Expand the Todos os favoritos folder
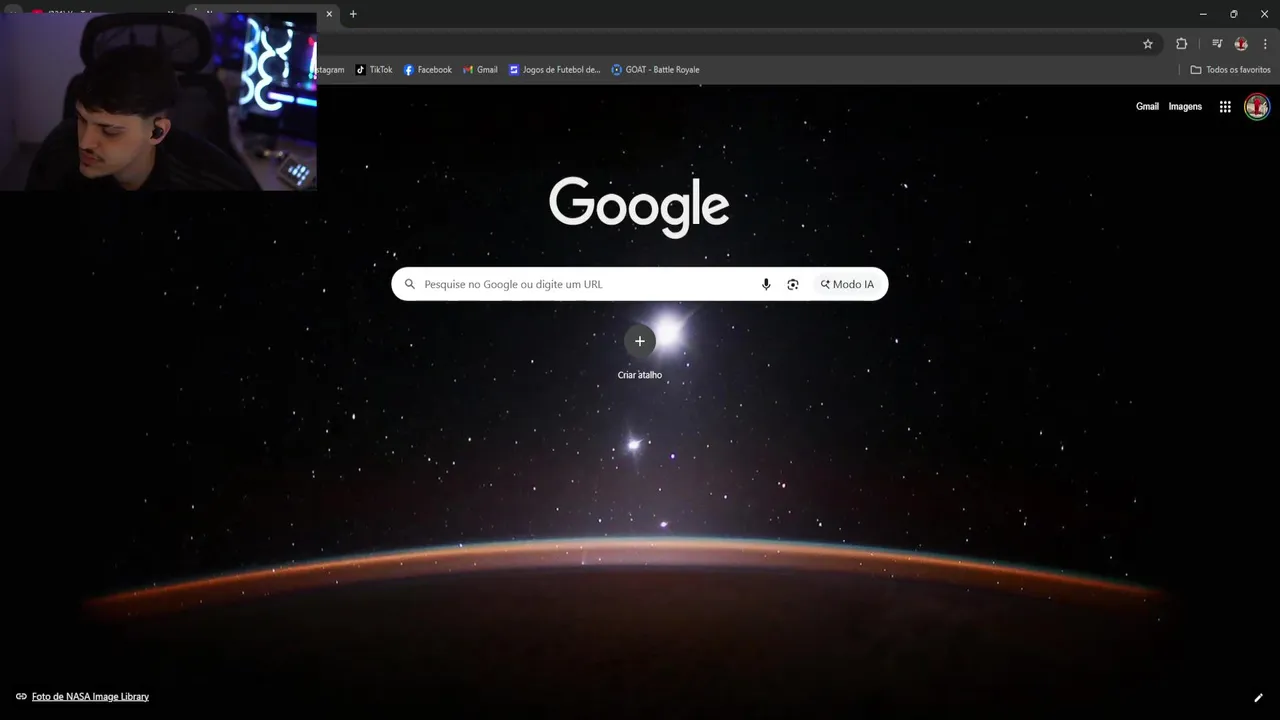The image size is (1280, 720). (1230, 70)
